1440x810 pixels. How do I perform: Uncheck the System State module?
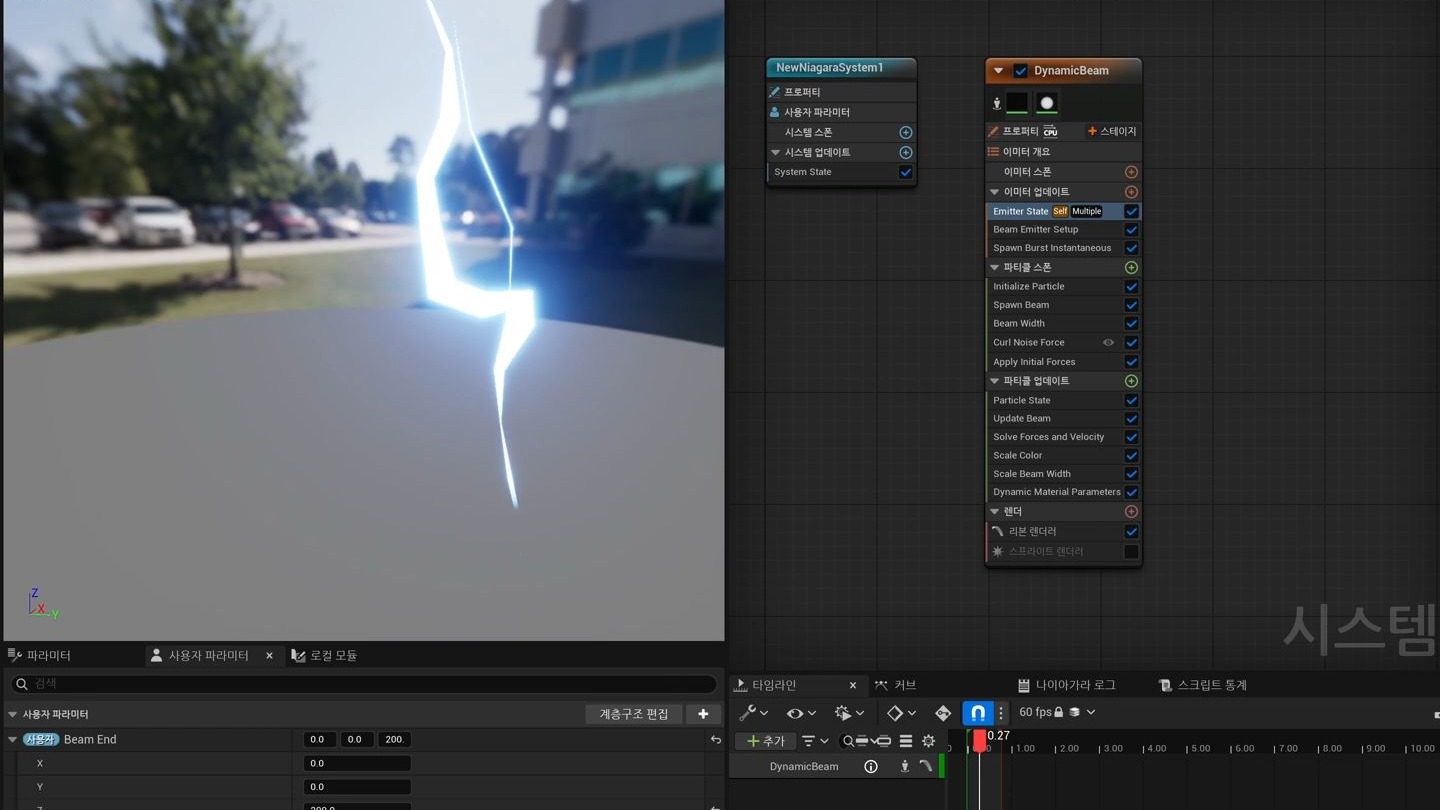pyautogui.click(x=905, y=172)
